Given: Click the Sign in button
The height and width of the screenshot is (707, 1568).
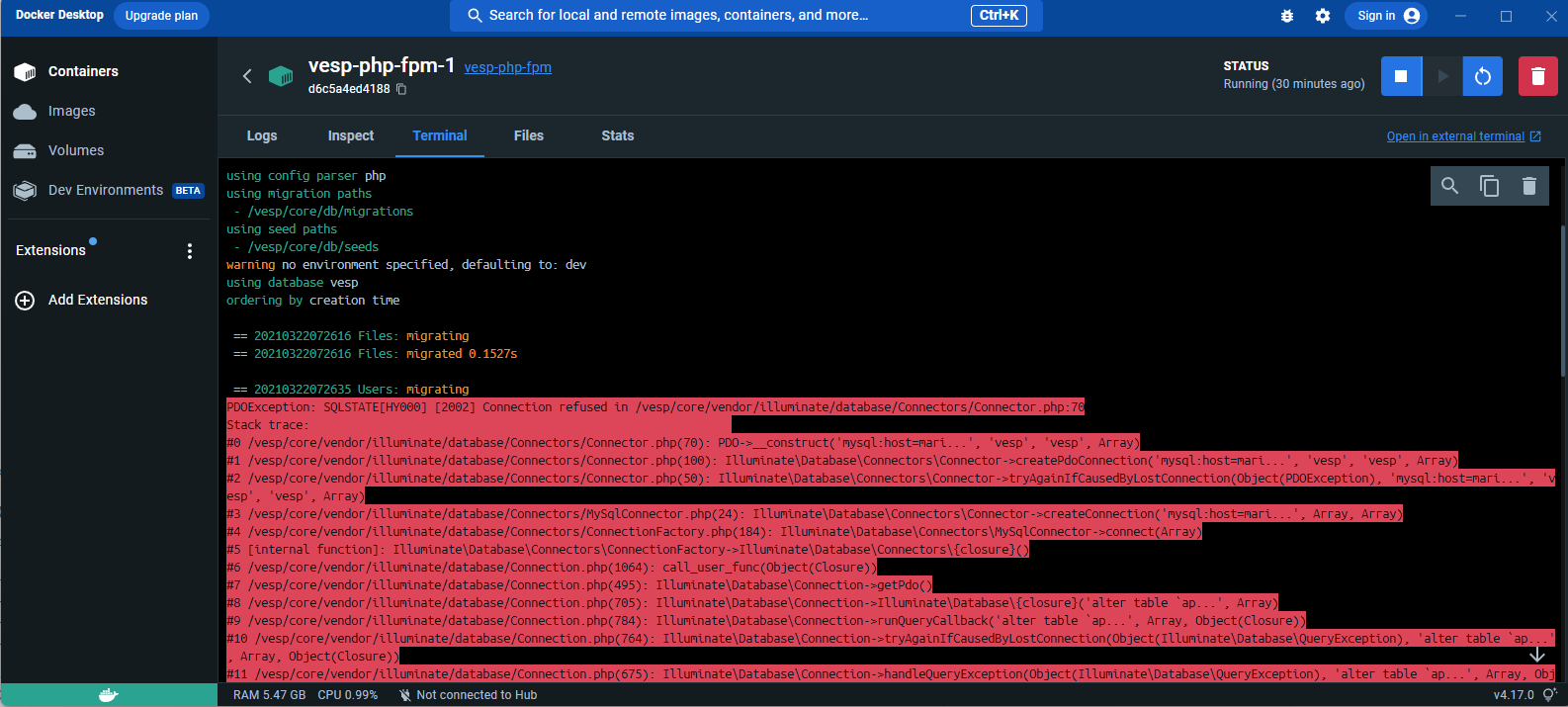Looking at the screenshot, I should click(x=1386, y=16).
